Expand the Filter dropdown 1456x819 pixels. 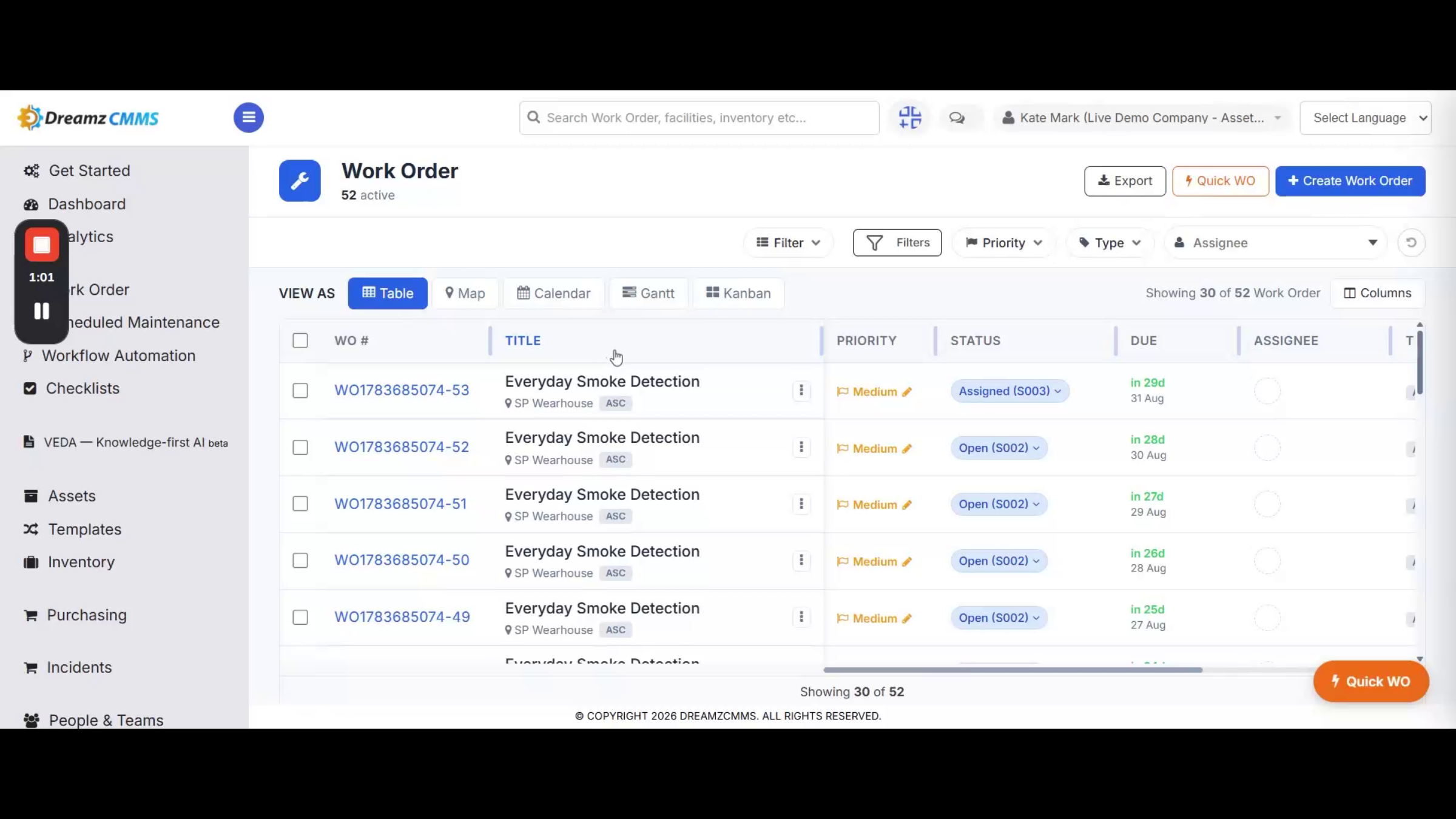(x=788, y=243)
